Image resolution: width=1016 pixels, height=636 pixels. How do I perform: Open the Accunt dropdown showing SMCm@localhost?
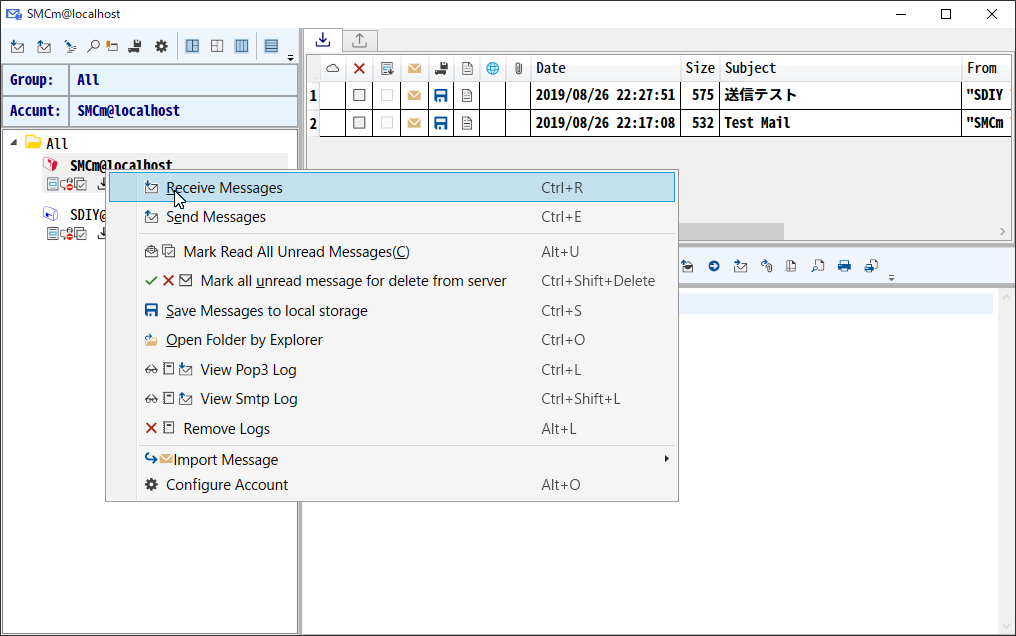(183, 111)
